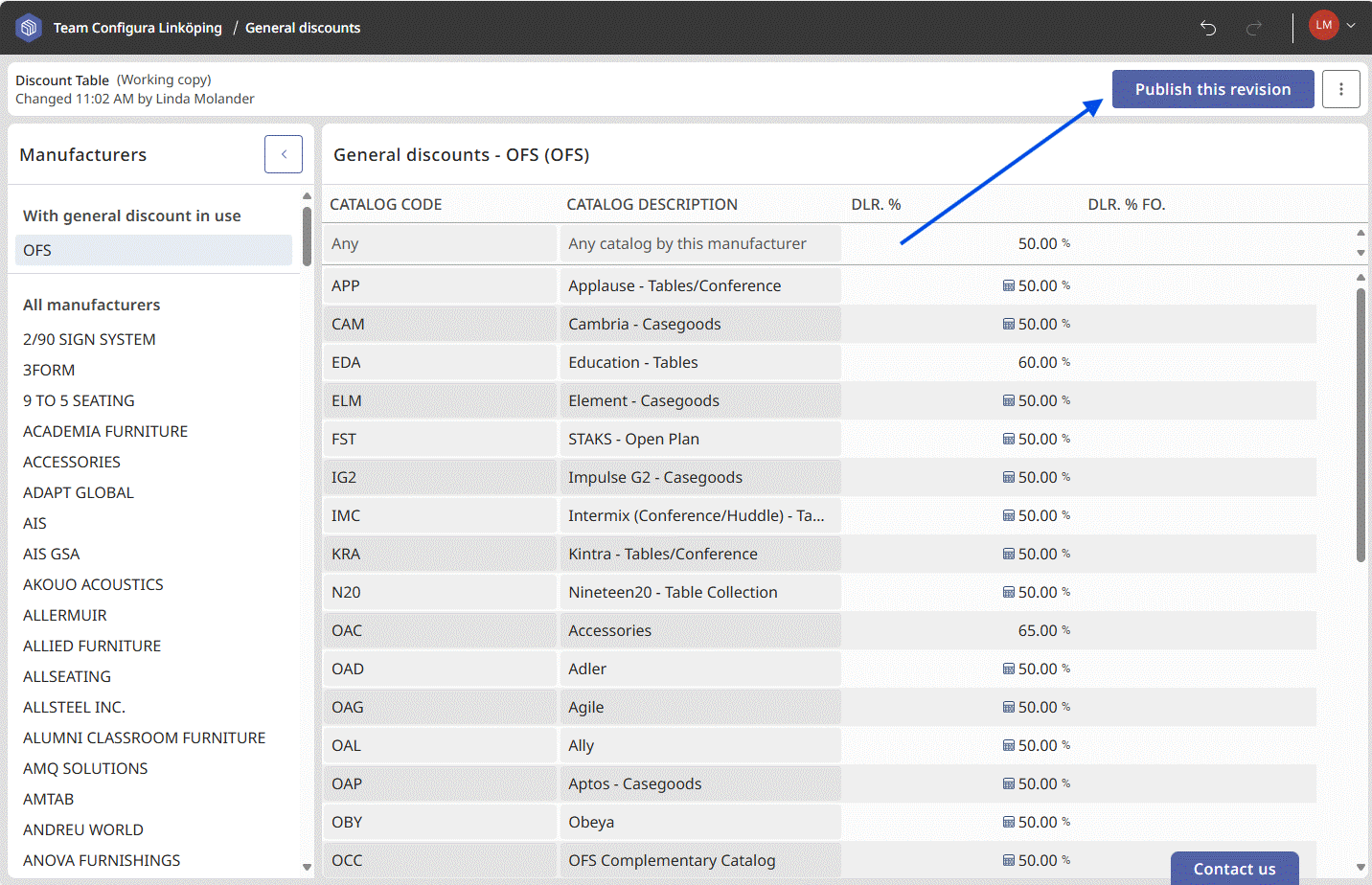Click the calculator icon in KRA row
Image resolution: width=1372 pixels, height=885 pixels.
point(1009,554)
